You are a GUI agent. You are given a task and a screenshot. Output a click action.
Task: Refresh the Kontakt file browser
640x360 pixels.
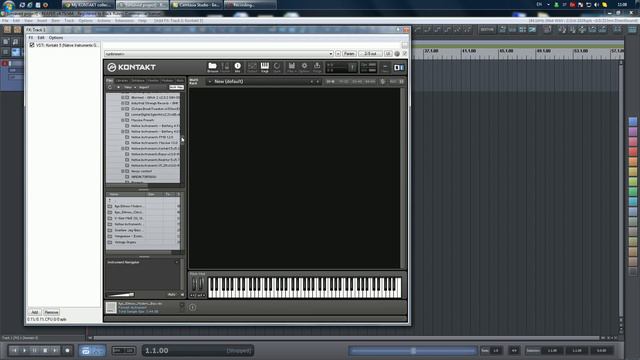(110, 87)
